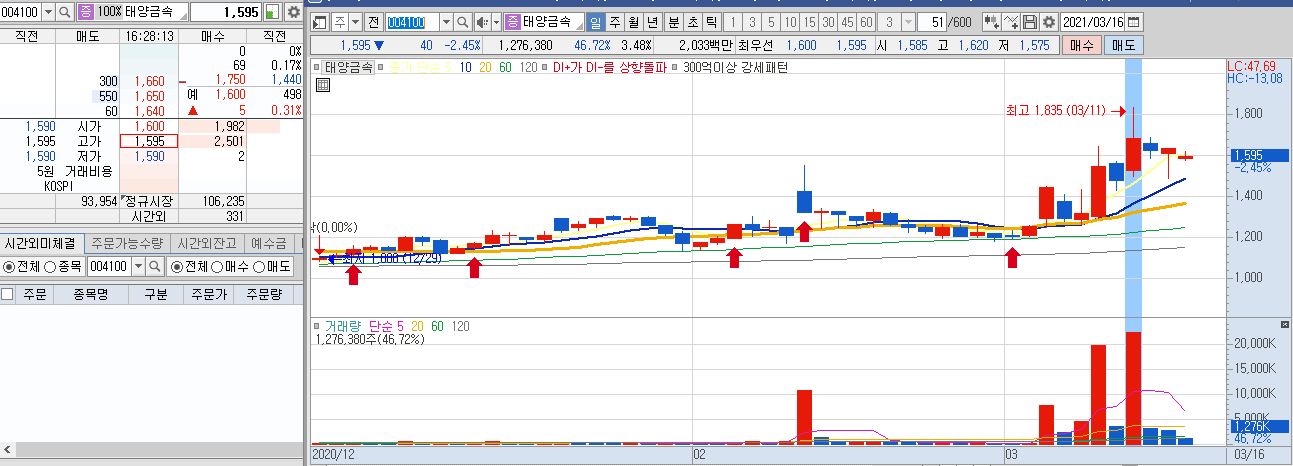This screenshot has height=466, width=1293.
Task: Select weekly 주 chart period
Action: coord(614,21)
